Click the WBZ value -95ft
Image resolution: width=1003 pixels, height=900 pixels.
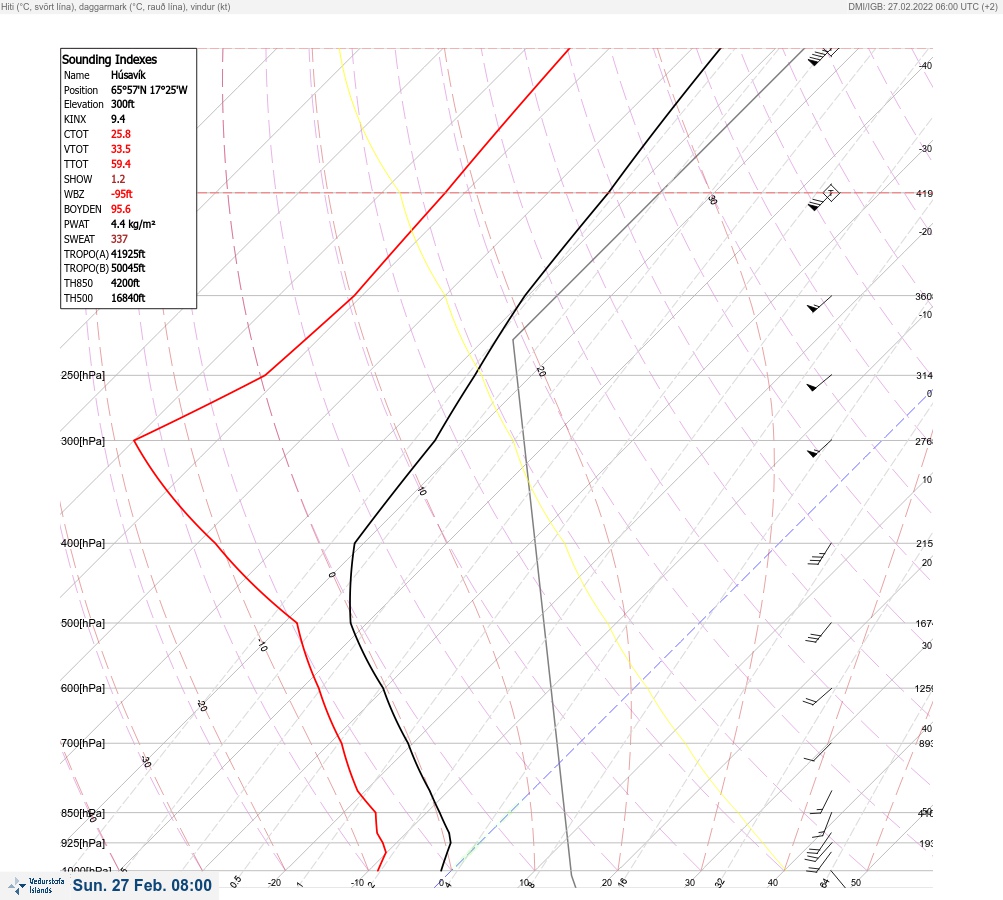[x=122, y=194]
